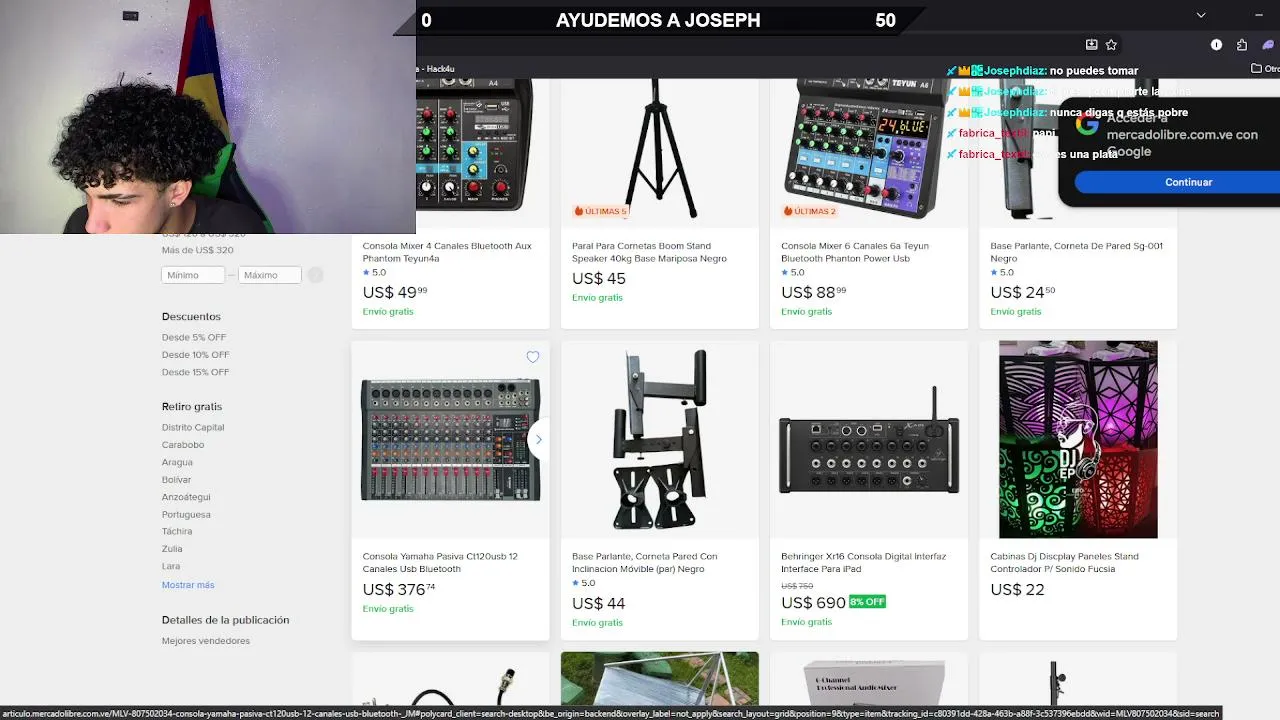This screenshot has width=1280, height=720.
Task: Open Base Parlante Corneta Pared Inclinacion Movible title
Action: [645, 562]
